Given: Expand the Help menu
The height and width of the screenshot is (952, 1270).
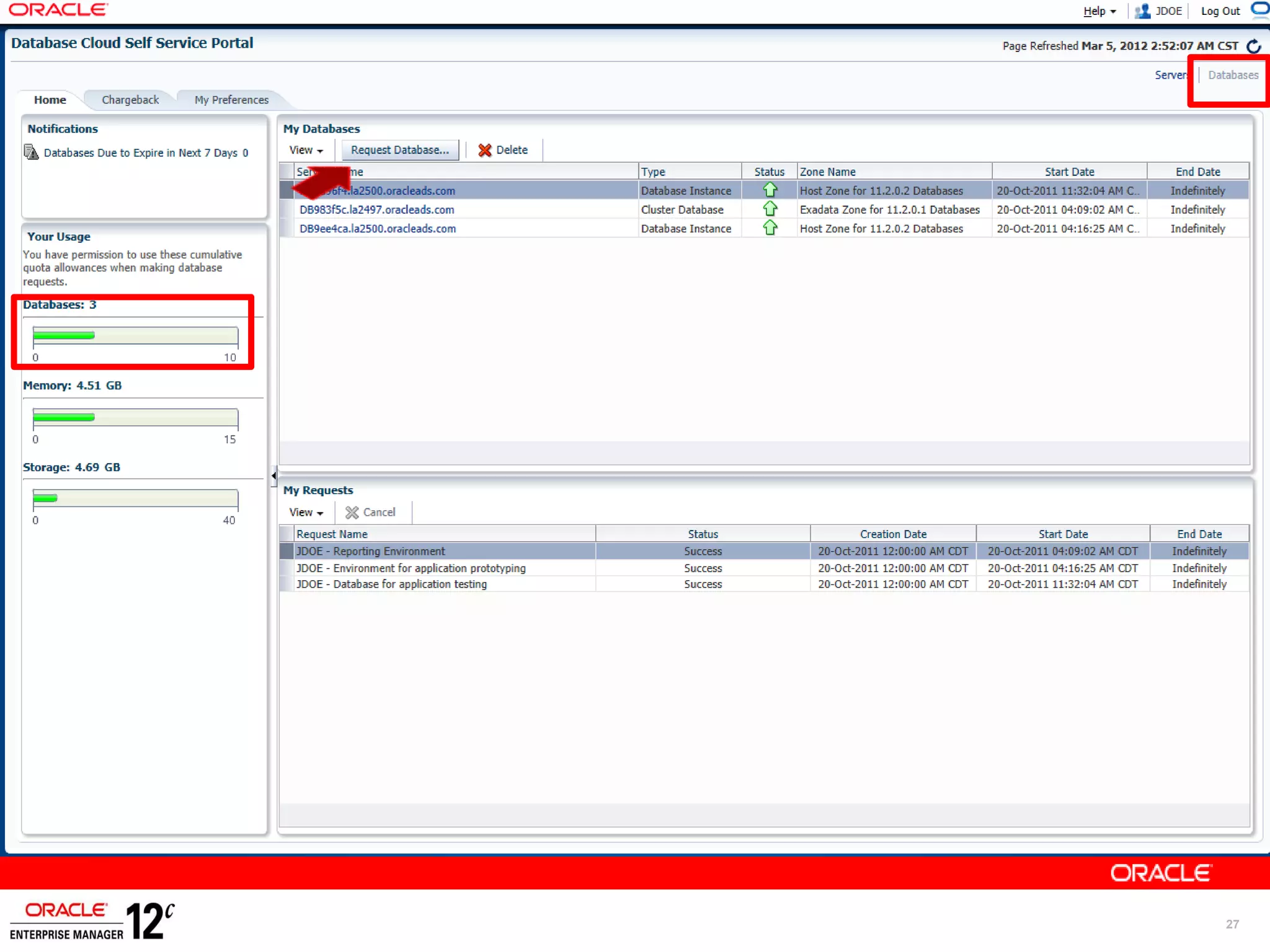Looking at the screenshot, I should (1099, 11).
